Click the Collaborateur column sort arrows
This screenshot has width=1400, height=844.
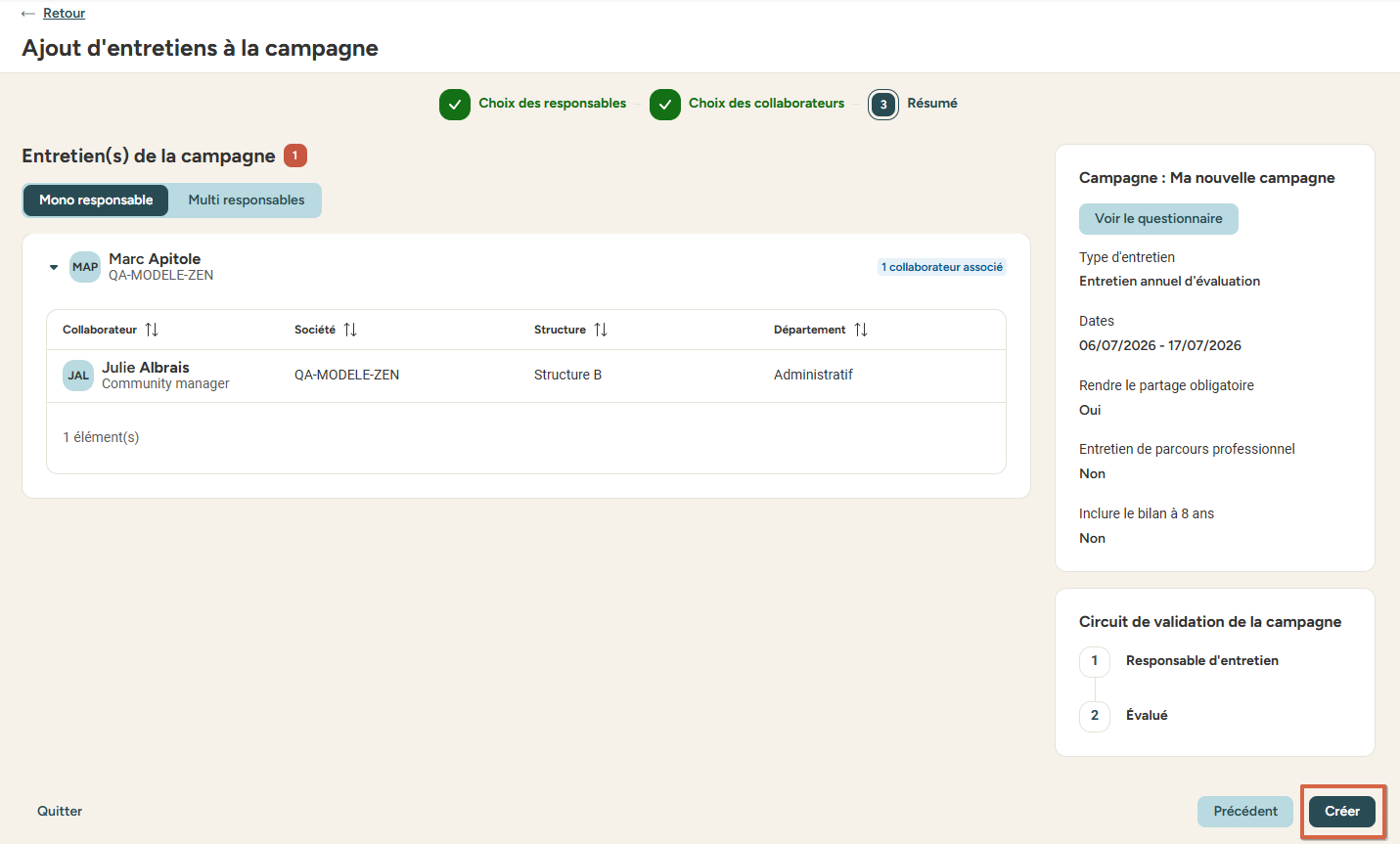(152, 330)
